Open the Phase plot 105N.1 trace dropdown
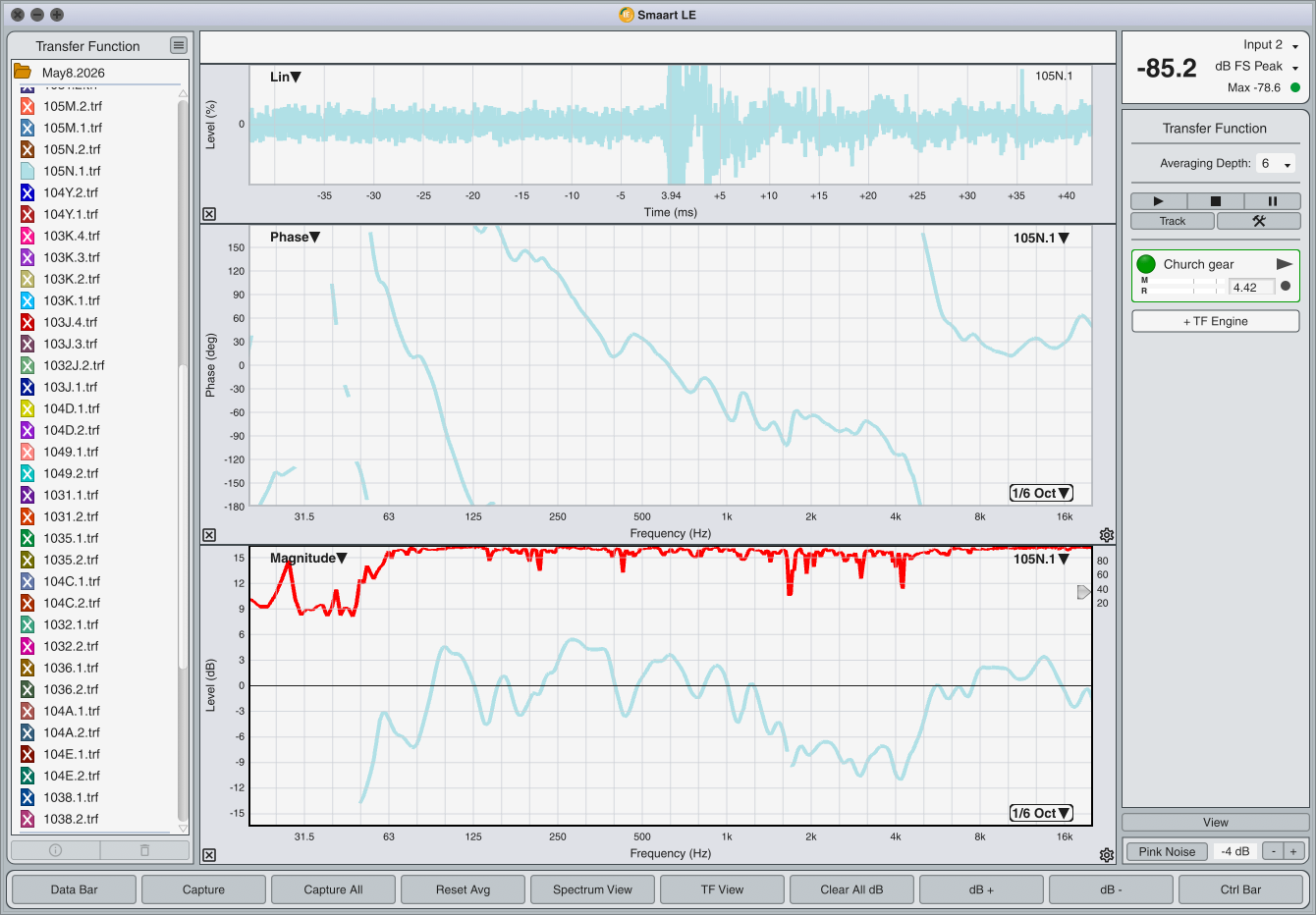1316x915 pixels. (1041, 238)
